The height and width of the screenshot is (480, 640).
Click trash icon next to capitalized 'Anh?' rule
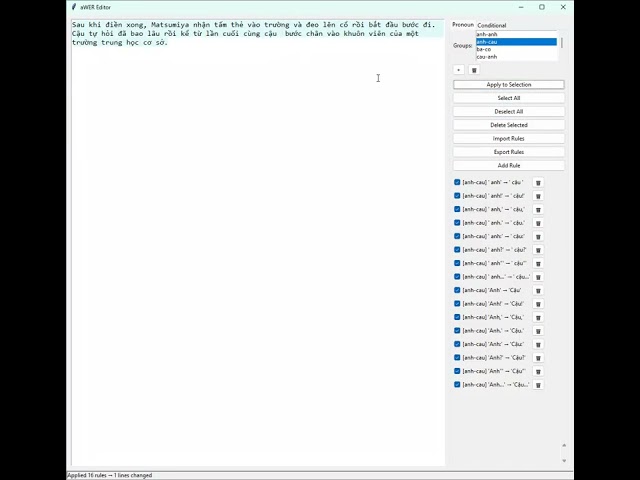click(x=538, y=358)
